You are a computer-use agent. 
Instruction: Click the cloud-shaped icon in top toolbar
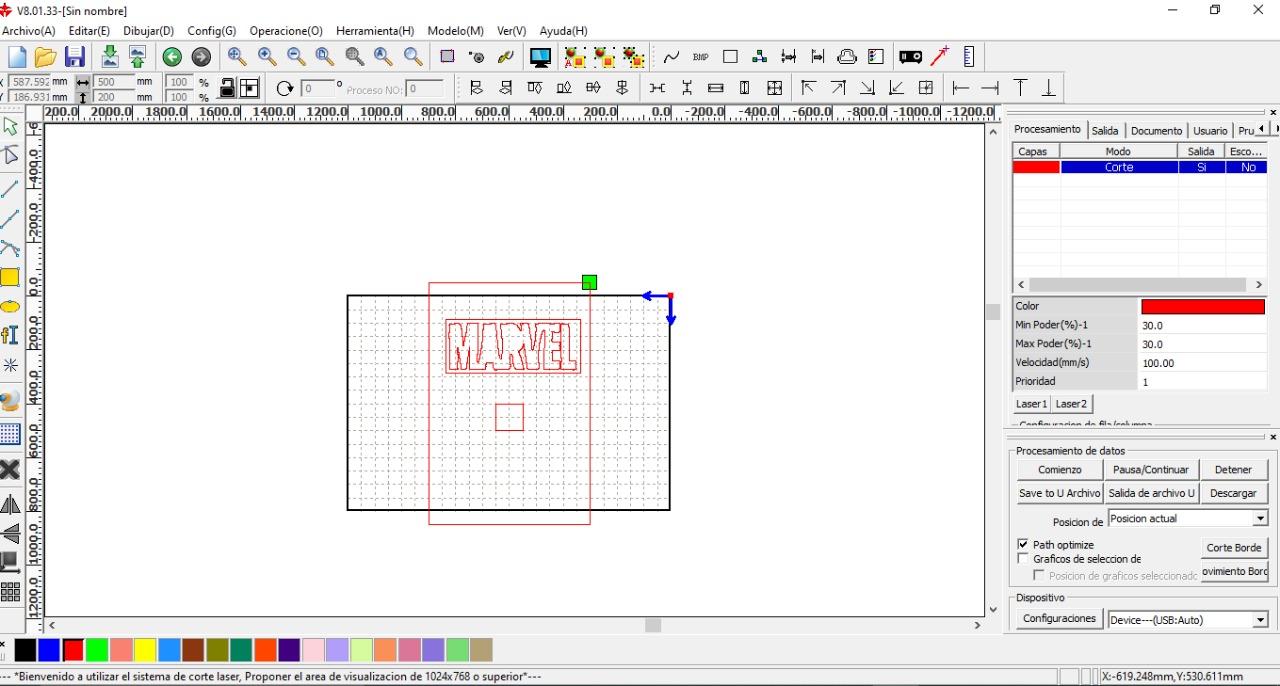coord(847,57)
